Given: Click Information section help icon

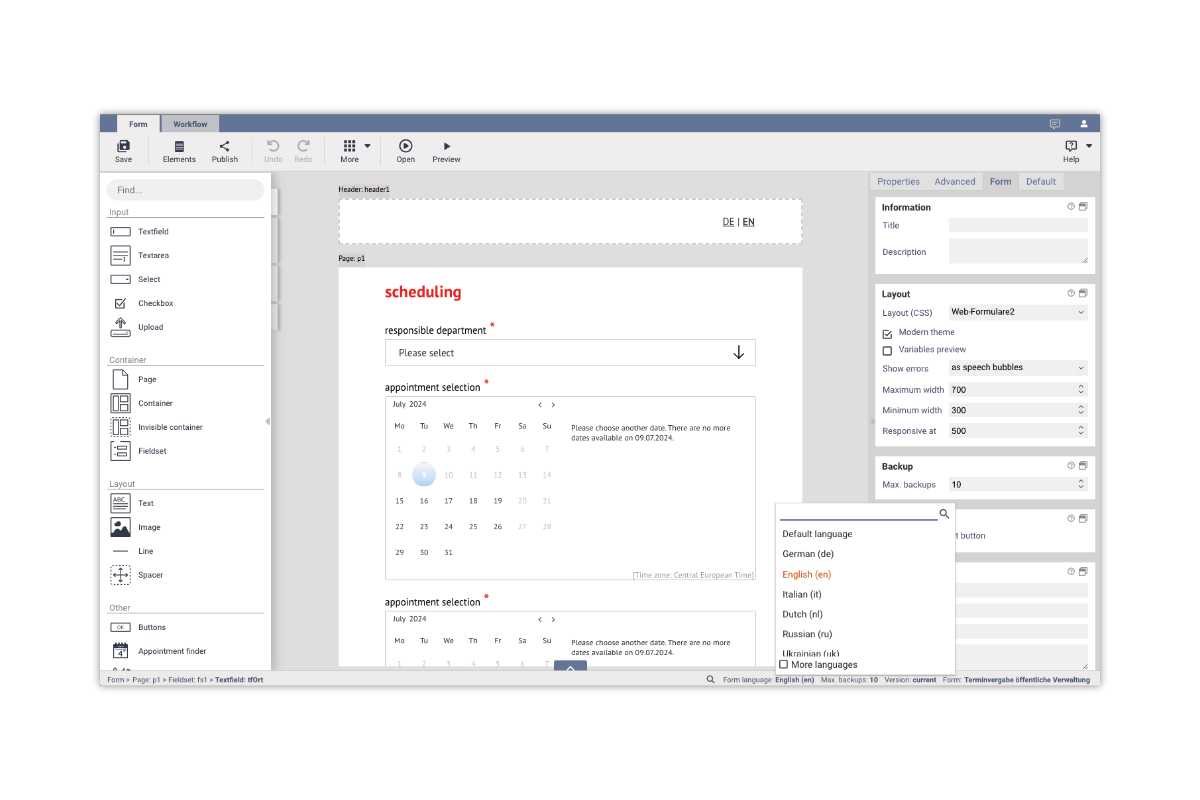Looking at the screenshot, I should coord(1071,207).
